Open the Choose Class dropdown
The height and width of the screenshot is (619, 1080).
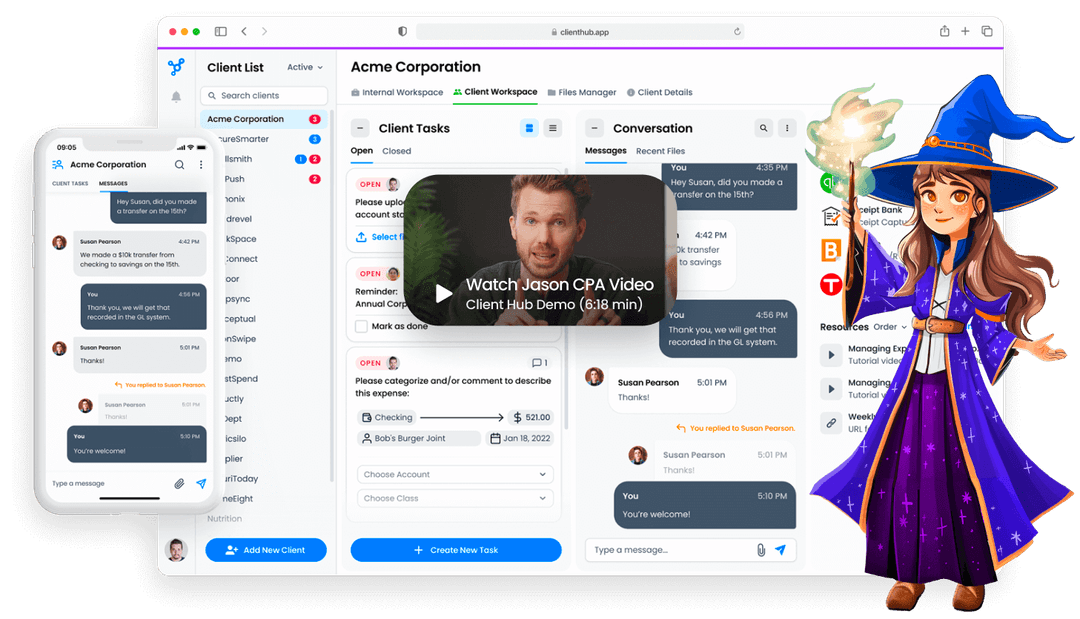click(455, 497)
